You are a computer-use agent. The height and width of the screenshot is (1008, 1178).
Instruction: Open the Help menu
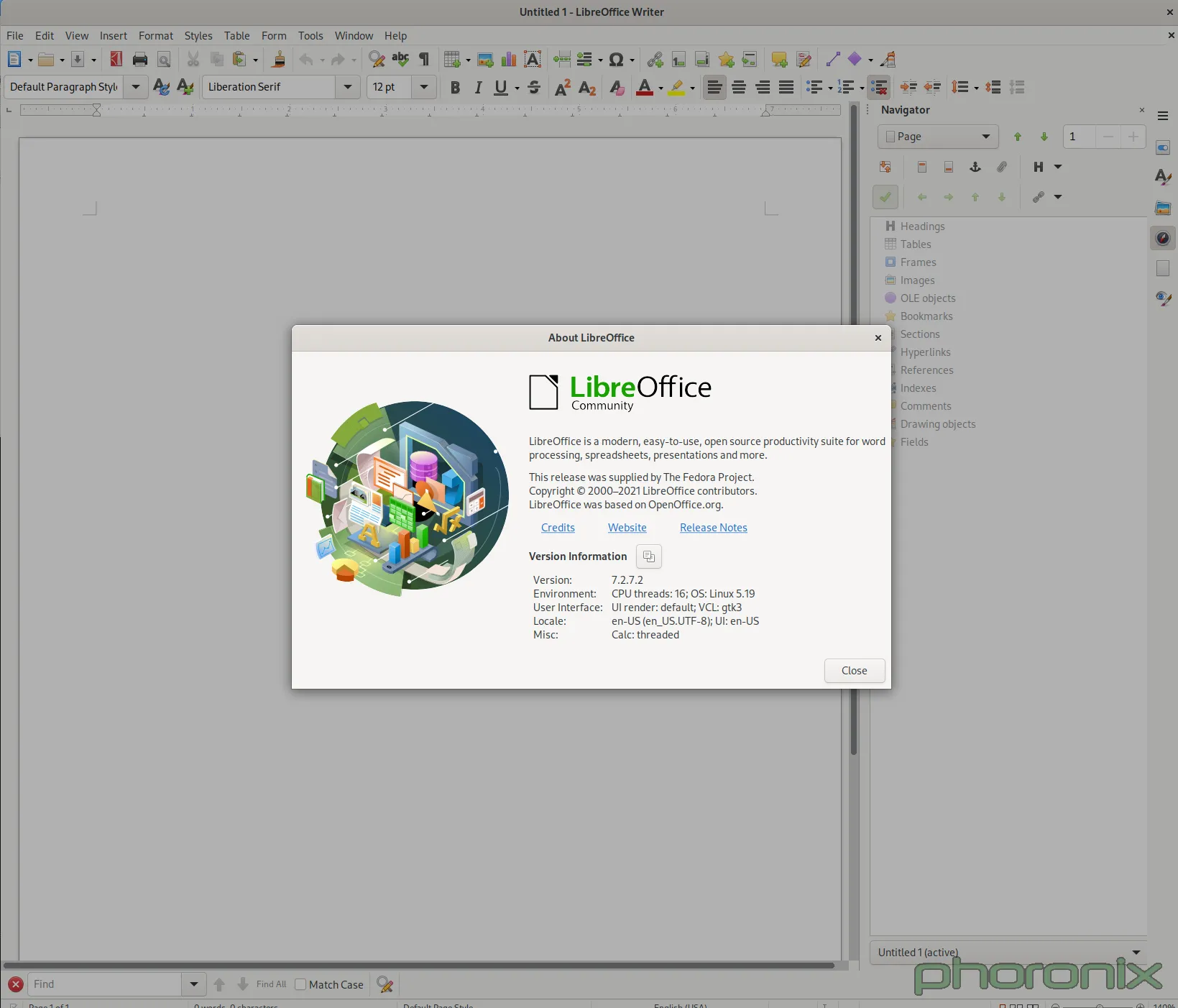395,36
